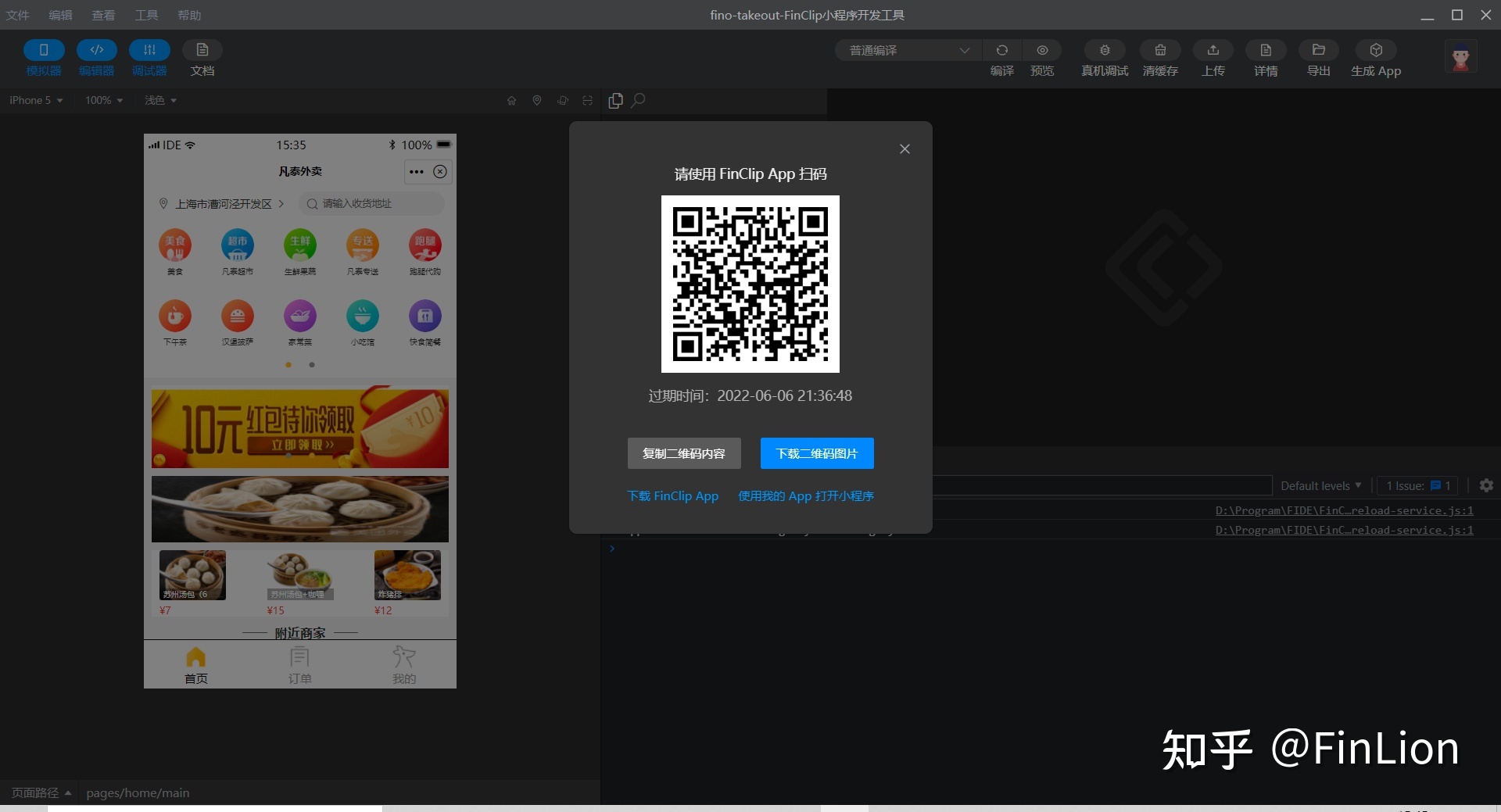
Task: Click 复制二维码内容 button
Action: 684,453
